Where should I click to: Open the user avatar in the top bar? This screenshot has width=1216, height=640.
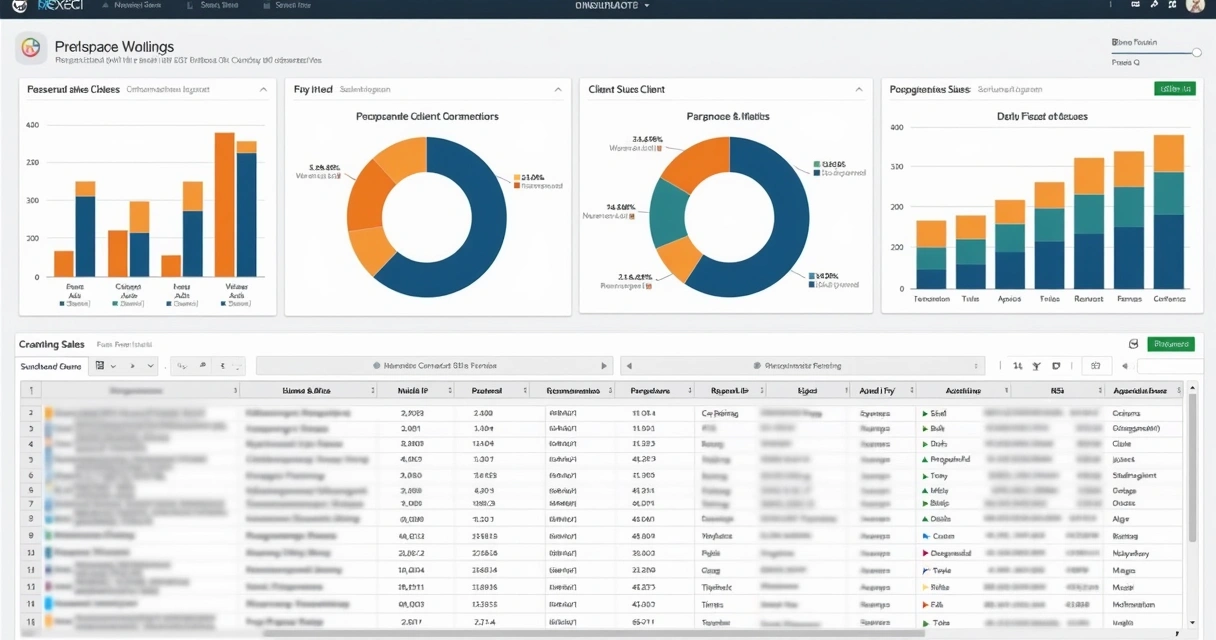(x=1195, y=6)
